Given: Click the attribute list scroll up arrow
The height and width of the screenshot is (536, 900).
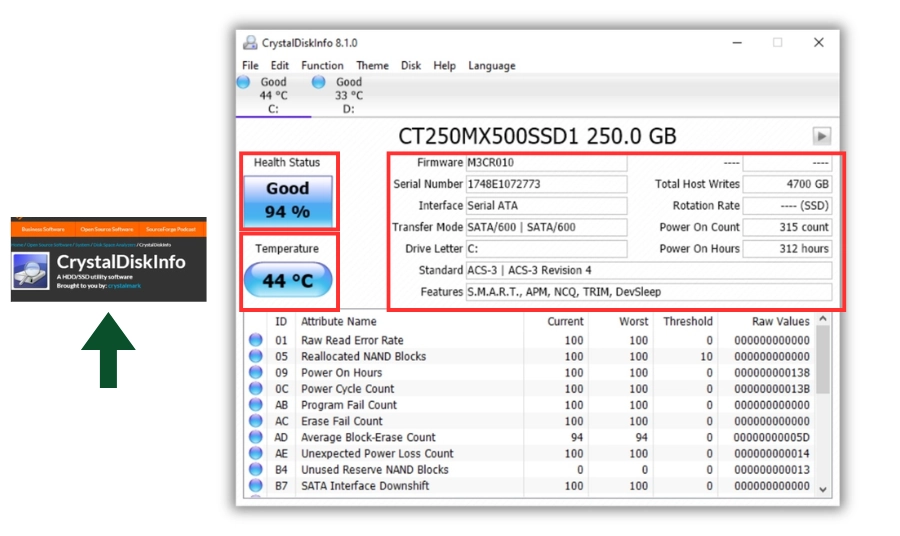Looking at the screenshot, I should tap(823, 319).
